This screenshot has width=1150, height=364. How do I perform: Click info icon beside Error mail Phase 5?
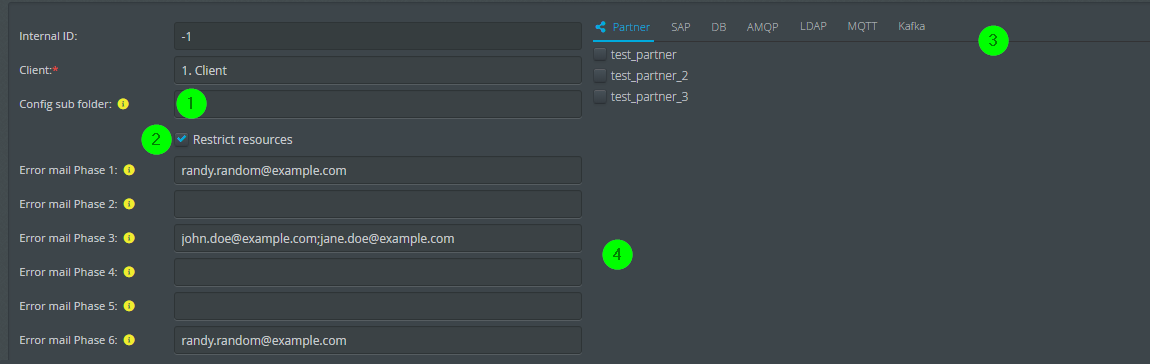[129, 306]
